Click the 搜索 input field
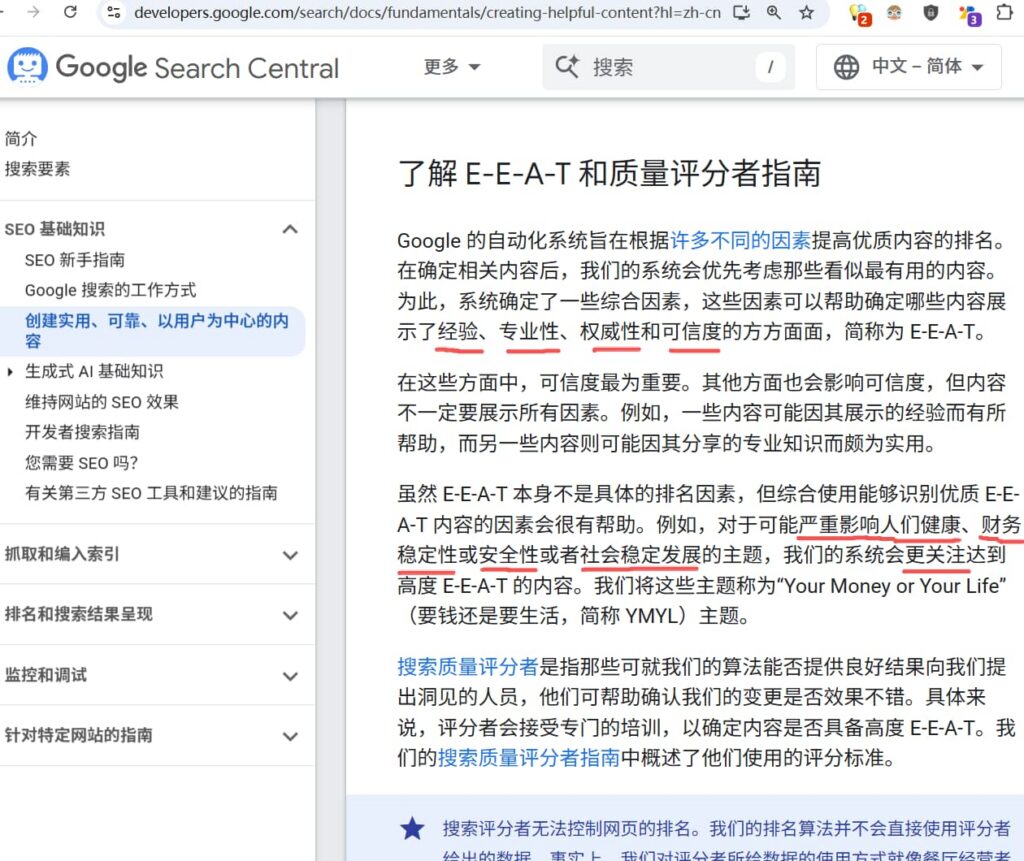 pyautogui.click(x=669, y=67)
